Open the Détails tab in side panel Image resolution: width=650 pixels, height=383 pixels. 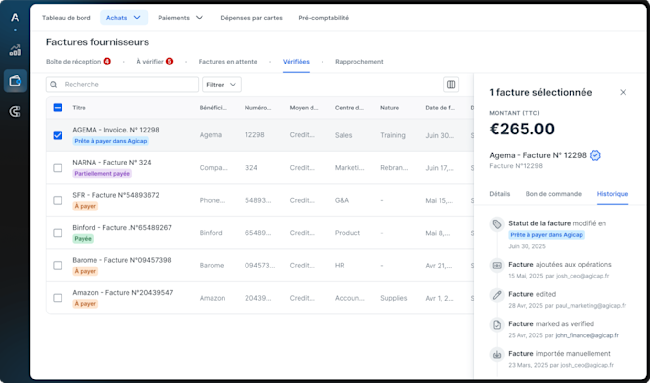500,194
